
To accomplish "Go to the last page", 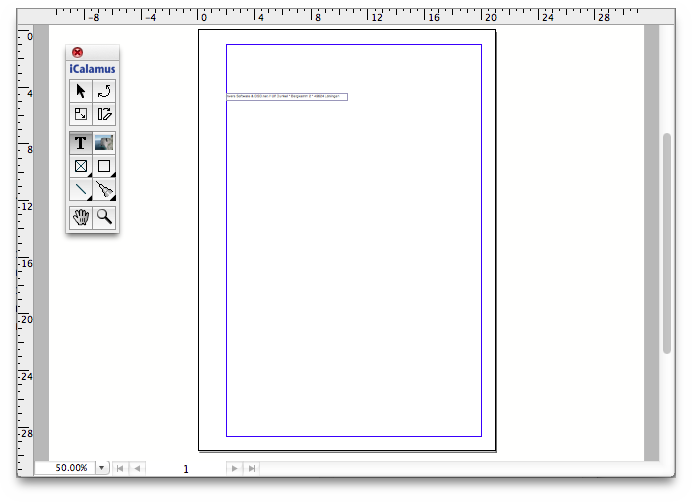I will pos(252,468).
